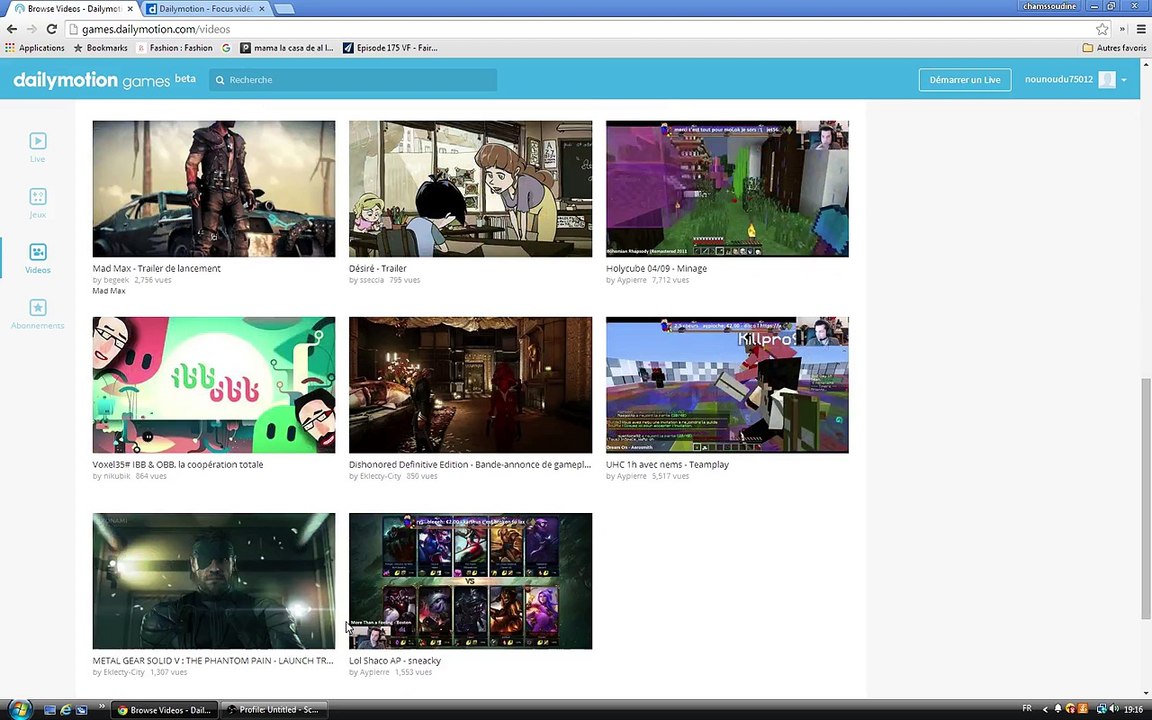Click the Windows Start button
Viewport: 1152px width, 720px height.
point(20,710)
